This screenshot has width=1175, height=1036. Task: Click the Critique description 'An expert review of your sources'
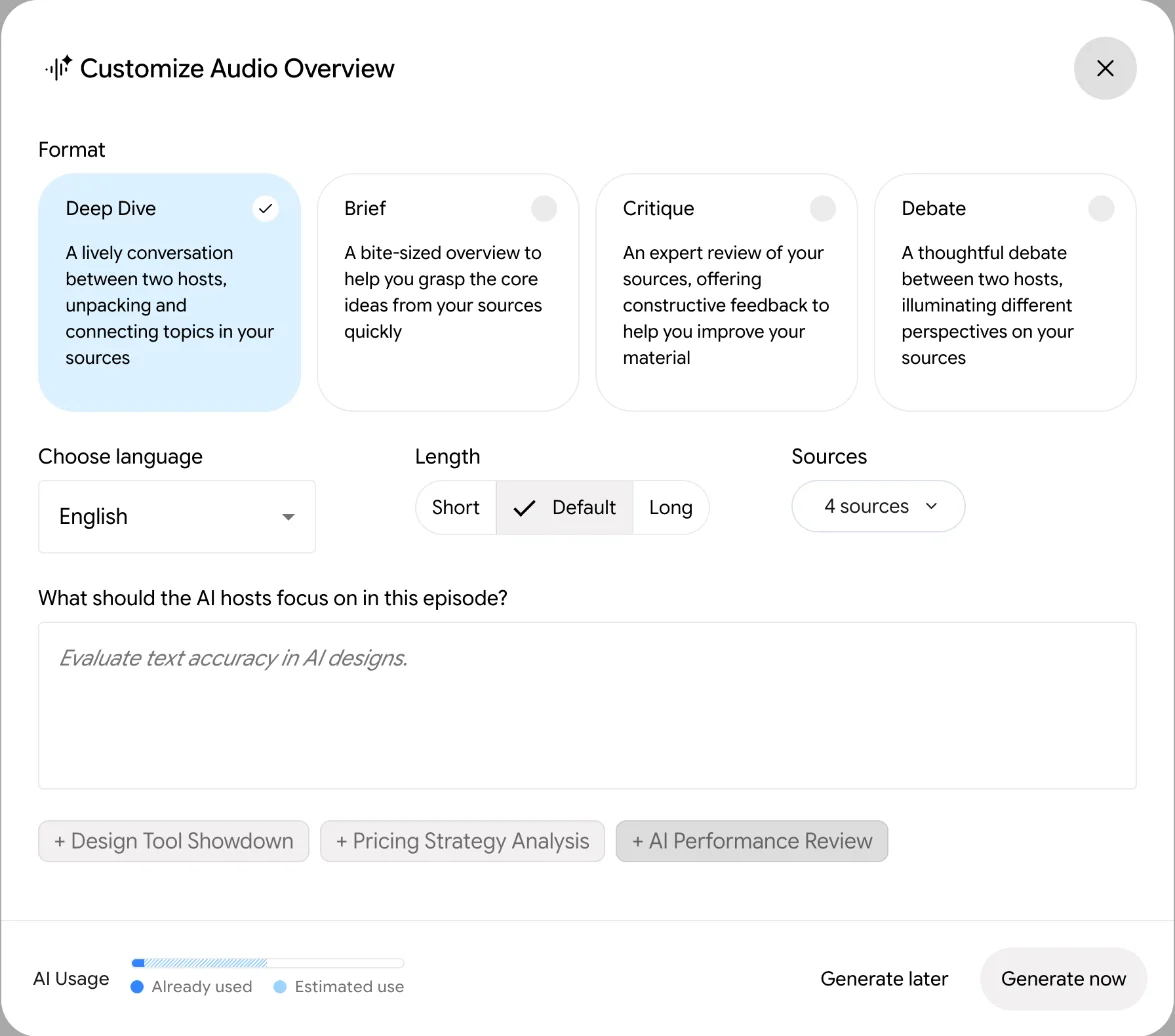(723, 266)
